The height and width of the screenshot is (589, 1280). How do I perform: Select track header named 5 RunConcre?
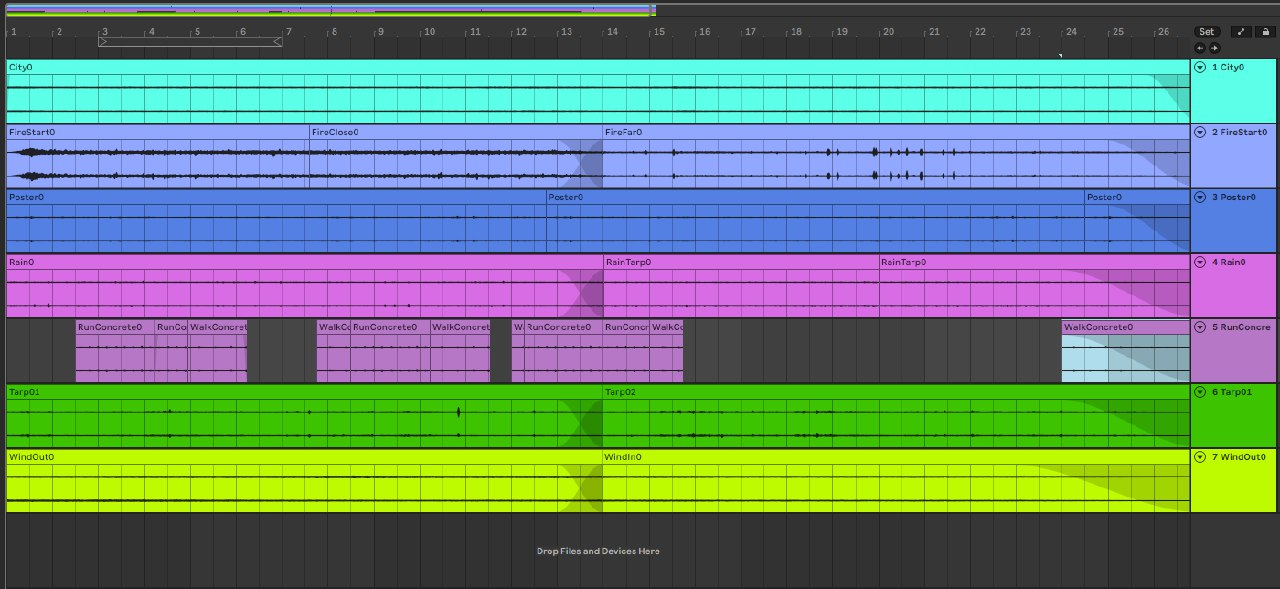[x=1234, y=351]
